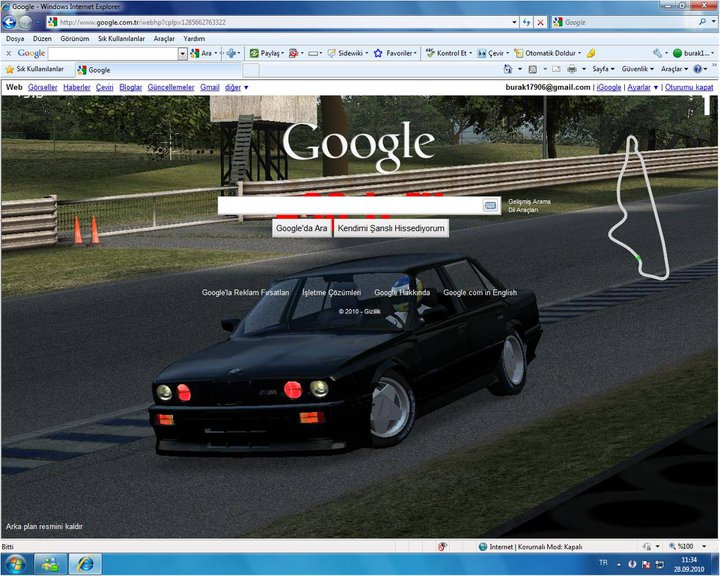The width and height of the screenshot is (720, 576).
Task: Select the Google browser tab
Action: [x=158, y=70]
